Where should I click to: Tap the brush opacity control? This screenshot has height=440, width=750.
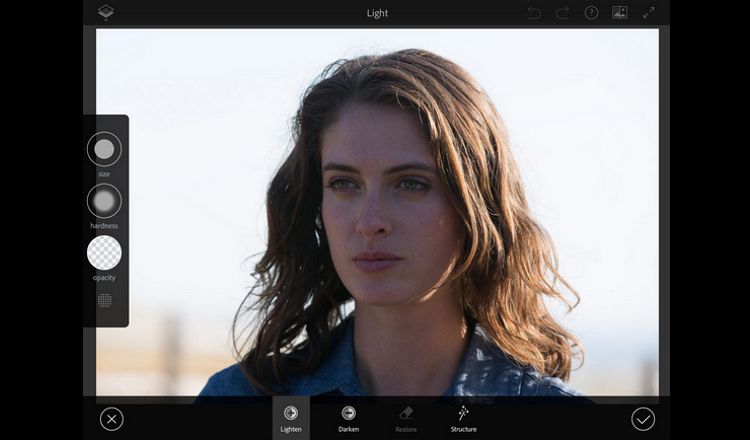pos(104,253)
